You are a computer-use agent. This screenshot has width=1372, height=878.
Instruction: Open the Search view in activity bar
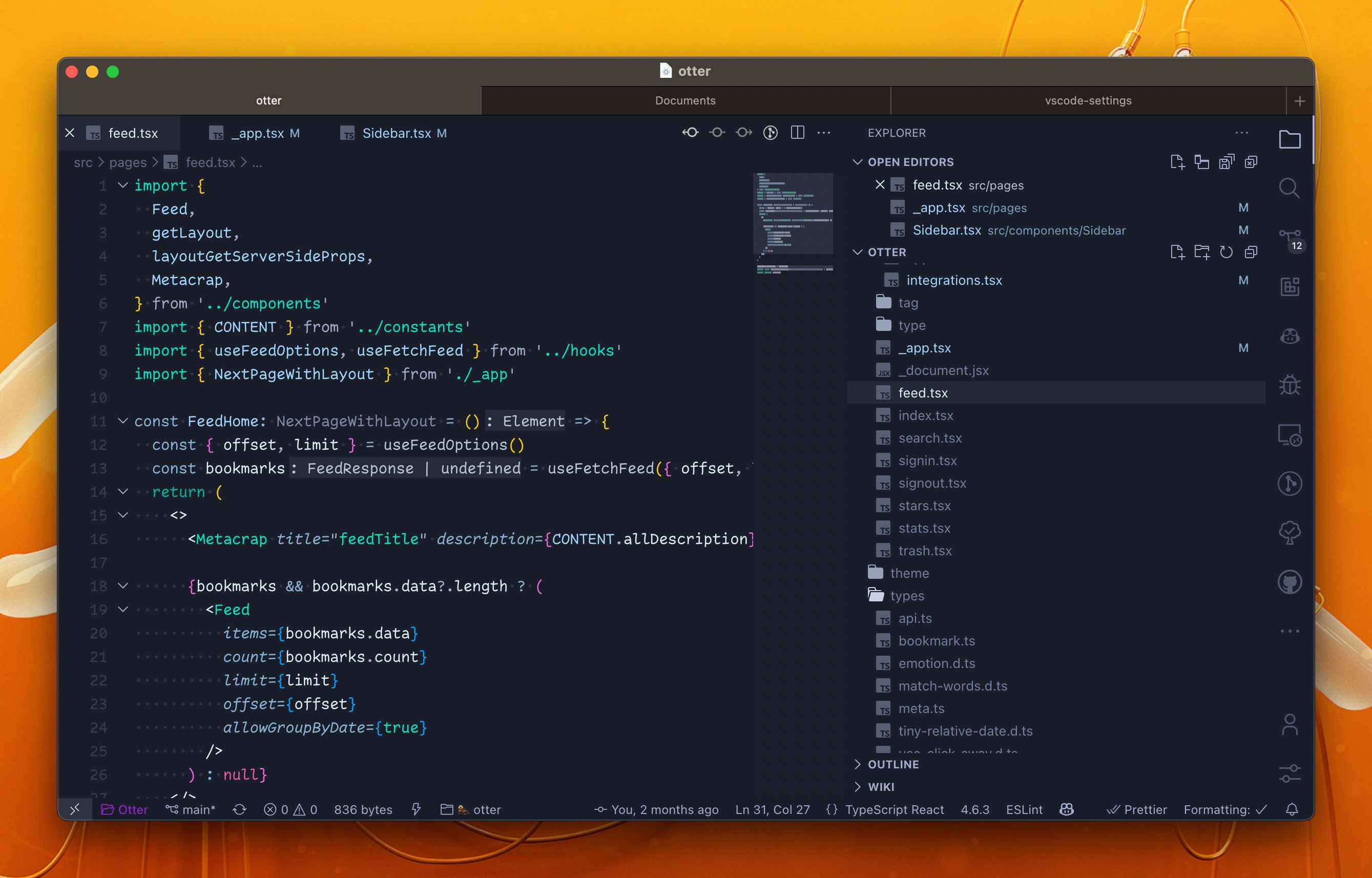[x=1290, y=187]
